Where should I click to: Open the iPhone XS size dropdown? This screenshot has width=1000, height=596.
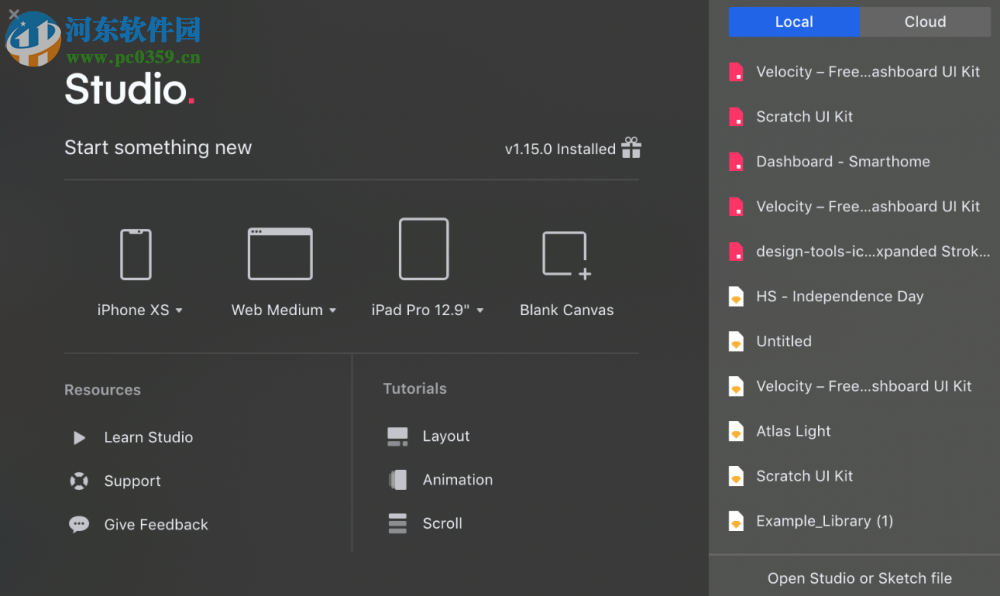pos(179,310)
